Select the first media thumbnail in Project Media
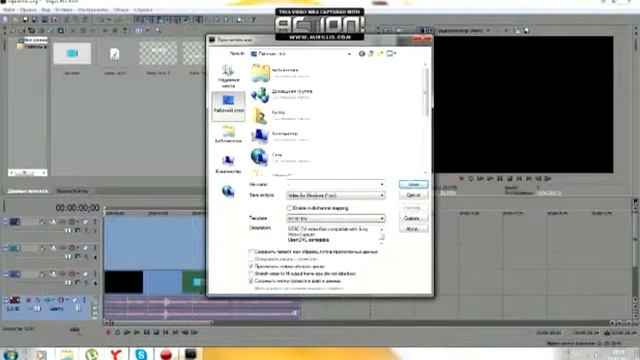 point(72,53)
